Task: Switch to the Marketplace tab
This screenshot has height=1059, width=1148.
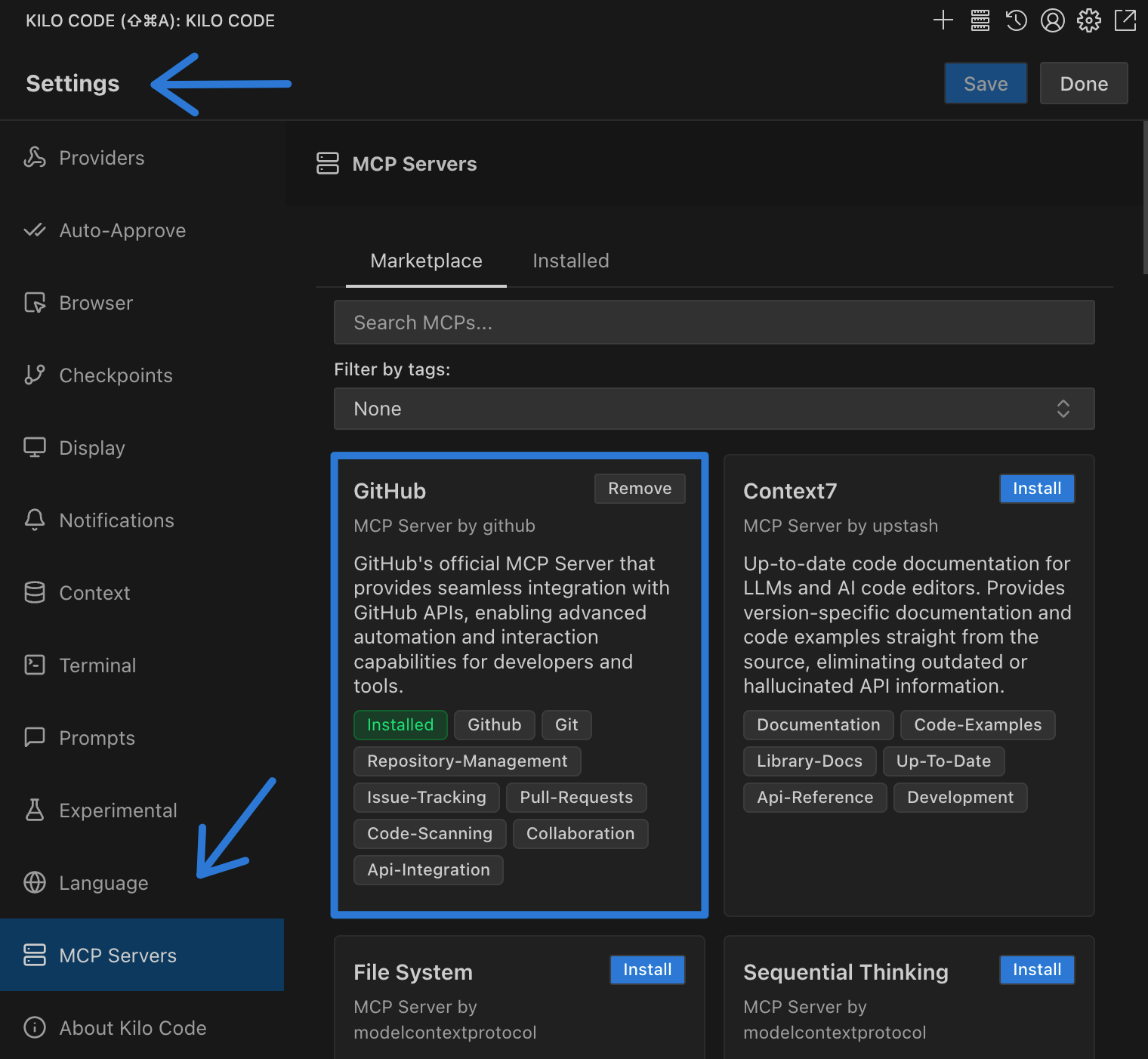Action: (x=426, y=261)
